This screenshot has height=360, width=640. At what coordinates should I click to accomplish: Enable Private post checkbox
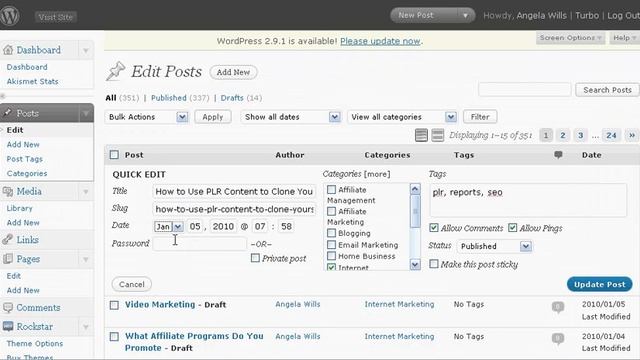tap(255, 258)
